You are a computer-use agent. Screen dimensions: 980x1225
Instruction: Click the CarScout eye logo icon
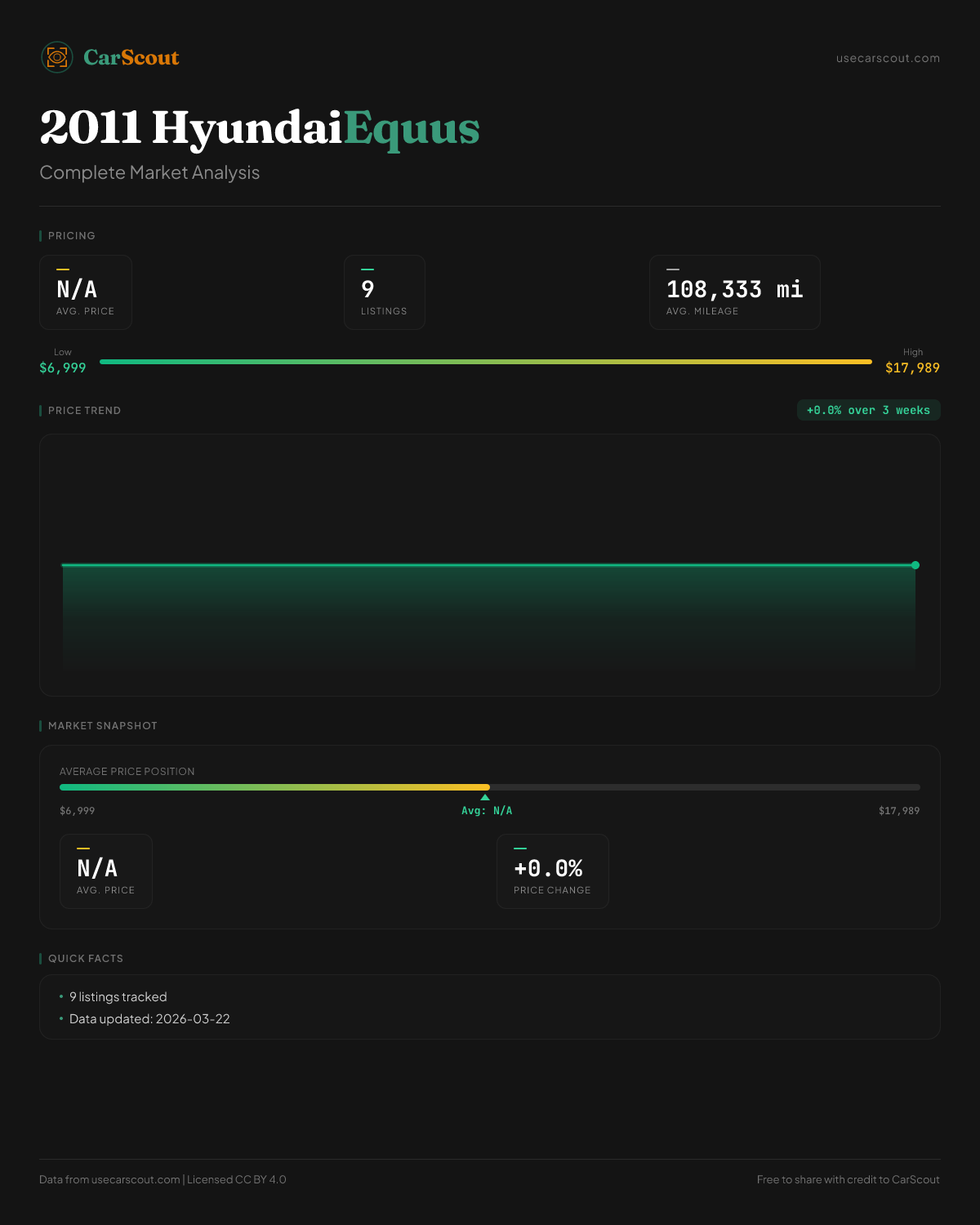pyautogui.click(x=57, y=57)
